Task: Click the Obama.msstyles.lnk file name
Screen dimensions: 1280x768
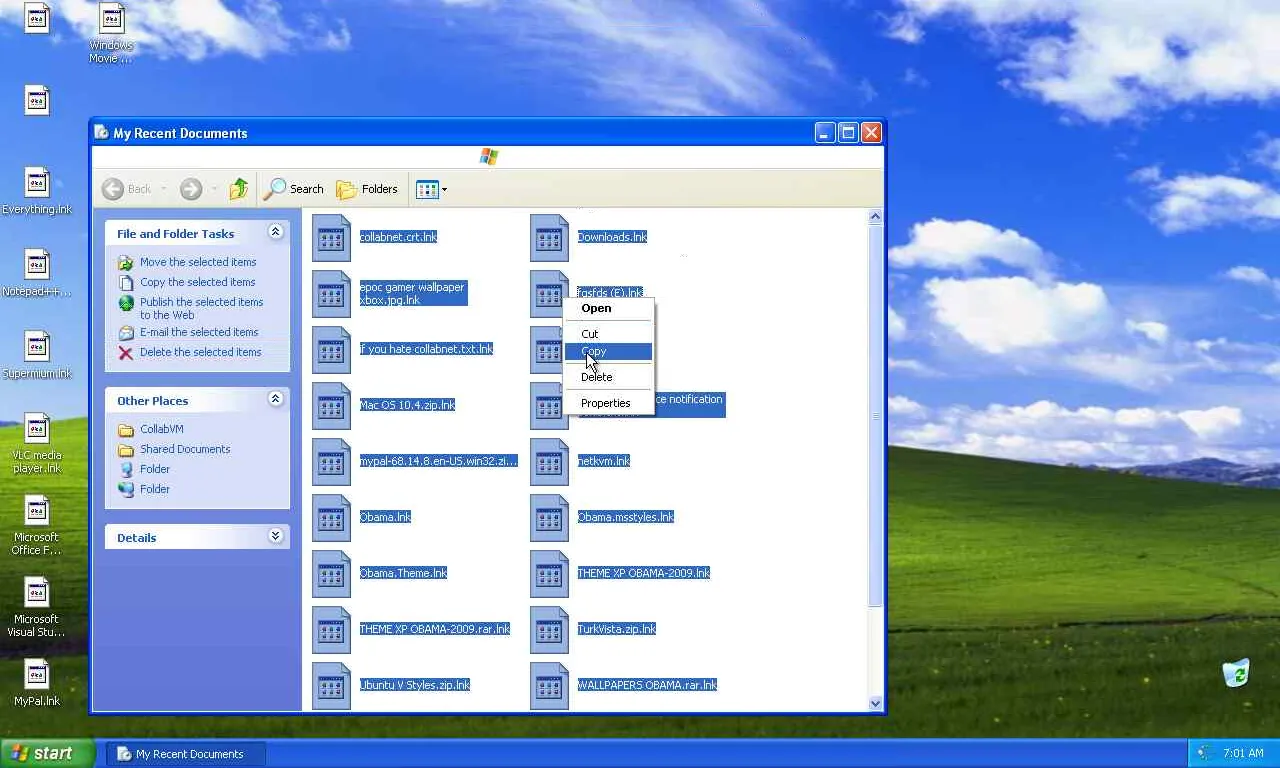Action: click(x=625, y=517)
